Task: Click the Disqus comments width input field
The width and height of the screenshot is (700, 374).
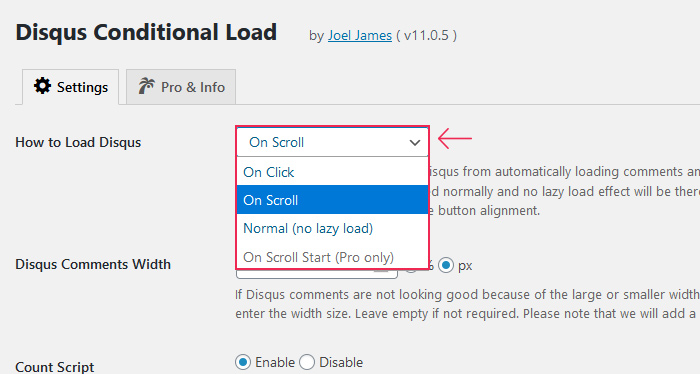Action: [317, 273]
